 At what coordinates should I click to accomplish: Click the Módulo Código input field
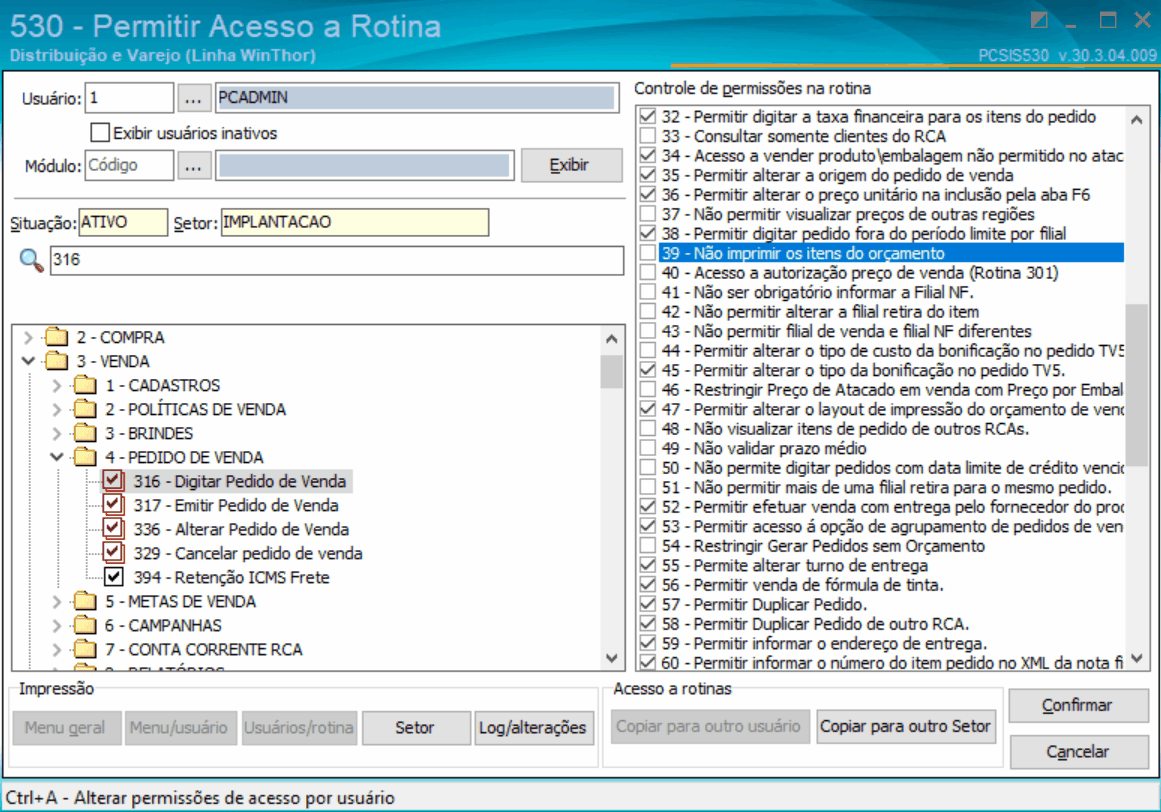(130, 165)
